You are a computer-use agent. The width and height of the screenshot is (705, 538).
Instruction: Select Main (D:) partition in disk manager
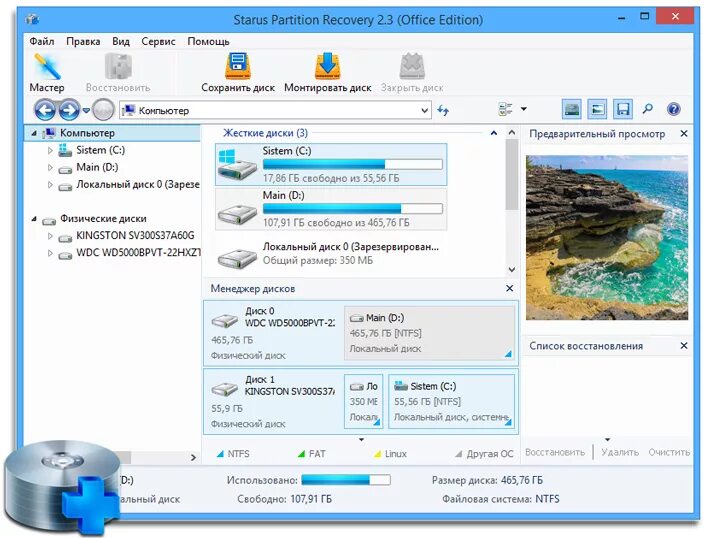(429, 333)
